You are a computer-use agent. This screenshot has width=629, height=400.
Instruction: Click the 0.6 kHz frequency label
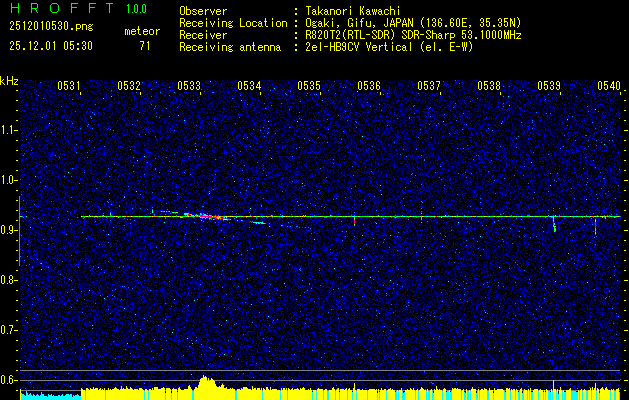click(x=9, y=380)
